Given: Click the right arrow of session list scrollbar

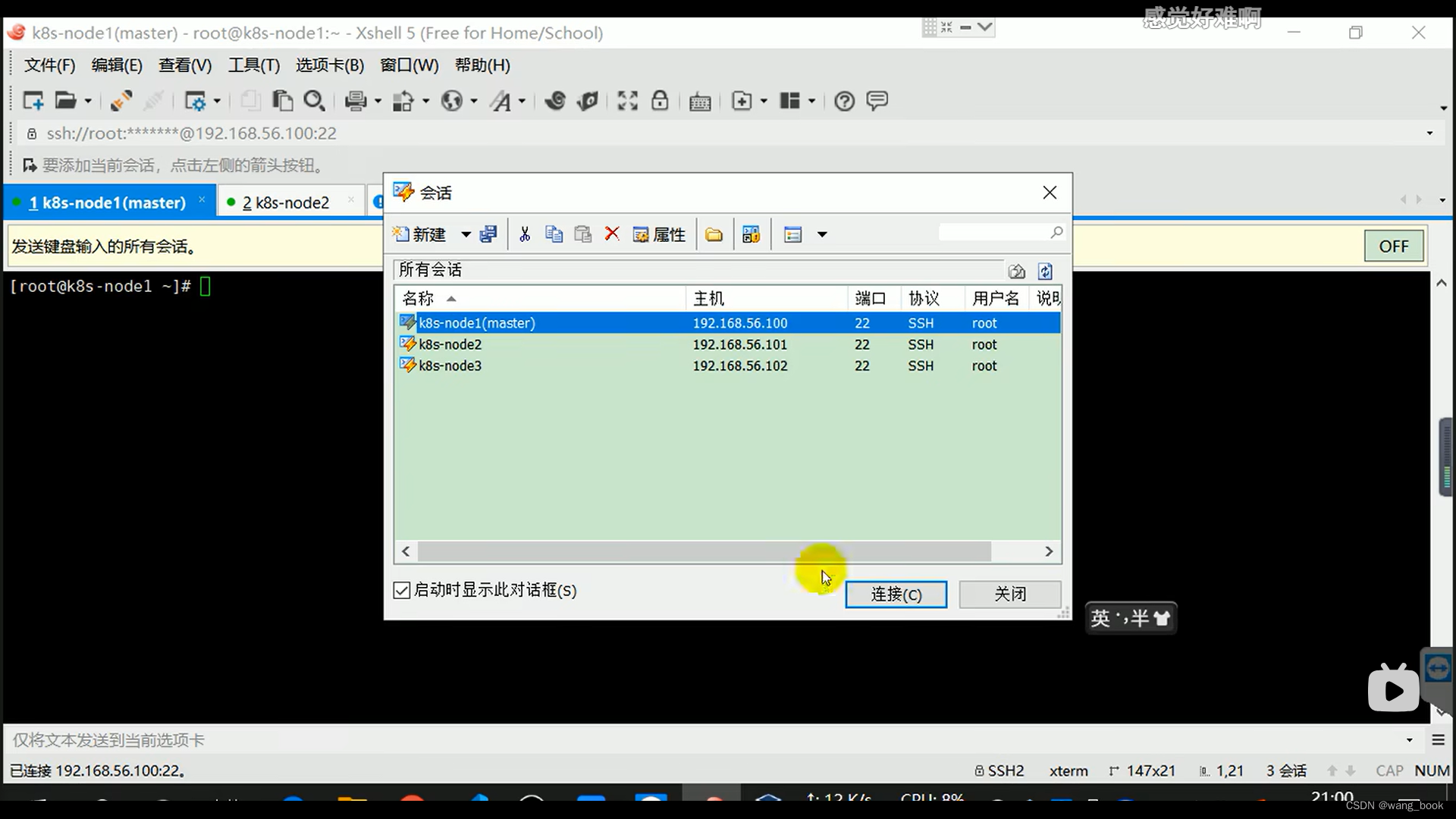Looking at the screenshot, I should (x=1050, y=551).
